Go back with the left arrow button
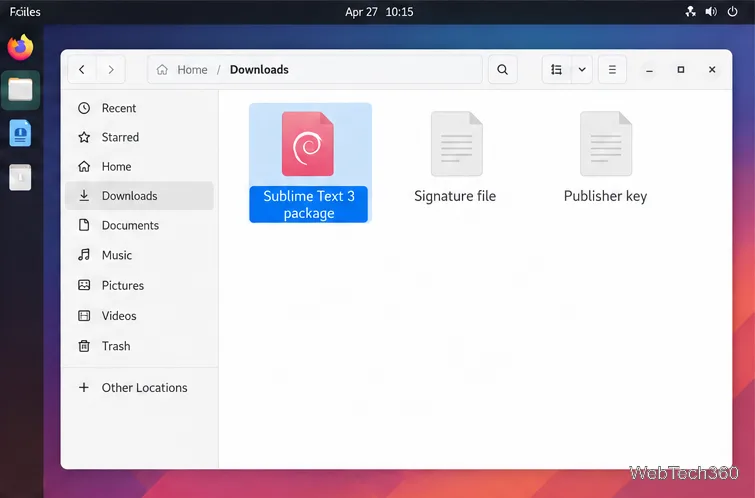This screenshot has width=755, height=498. [82, 70]
